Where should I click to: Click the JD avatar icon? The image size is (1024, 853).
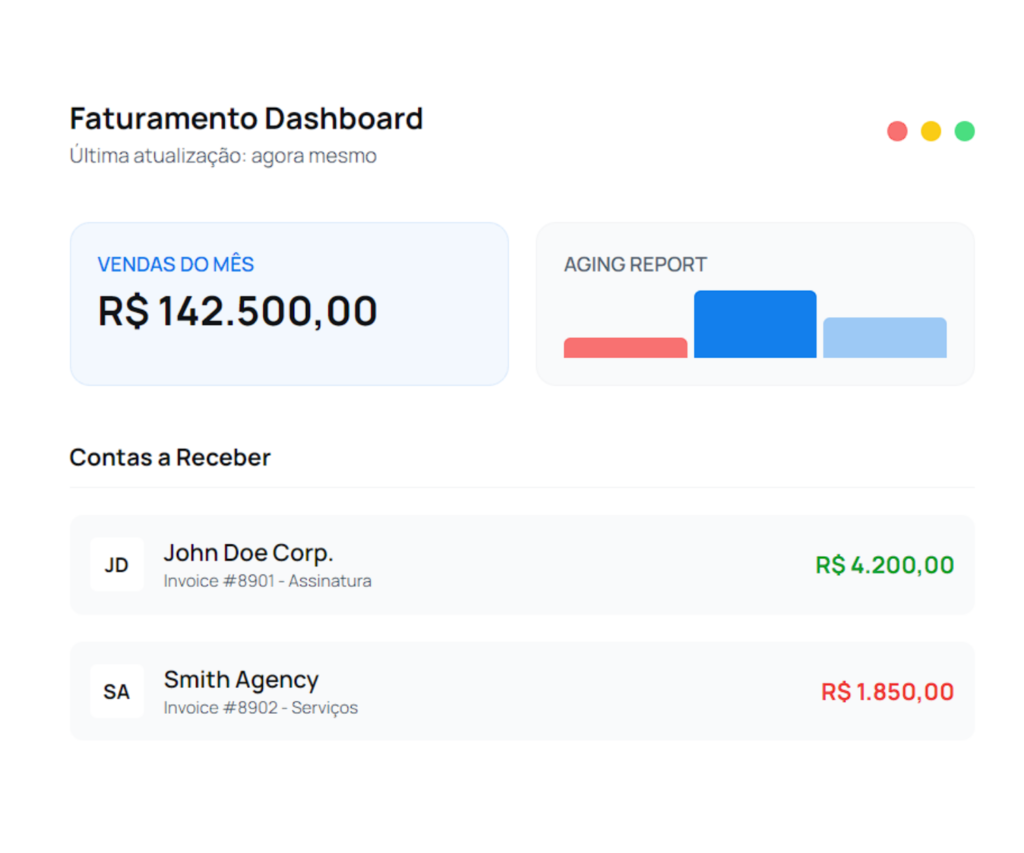click(117, 565)
